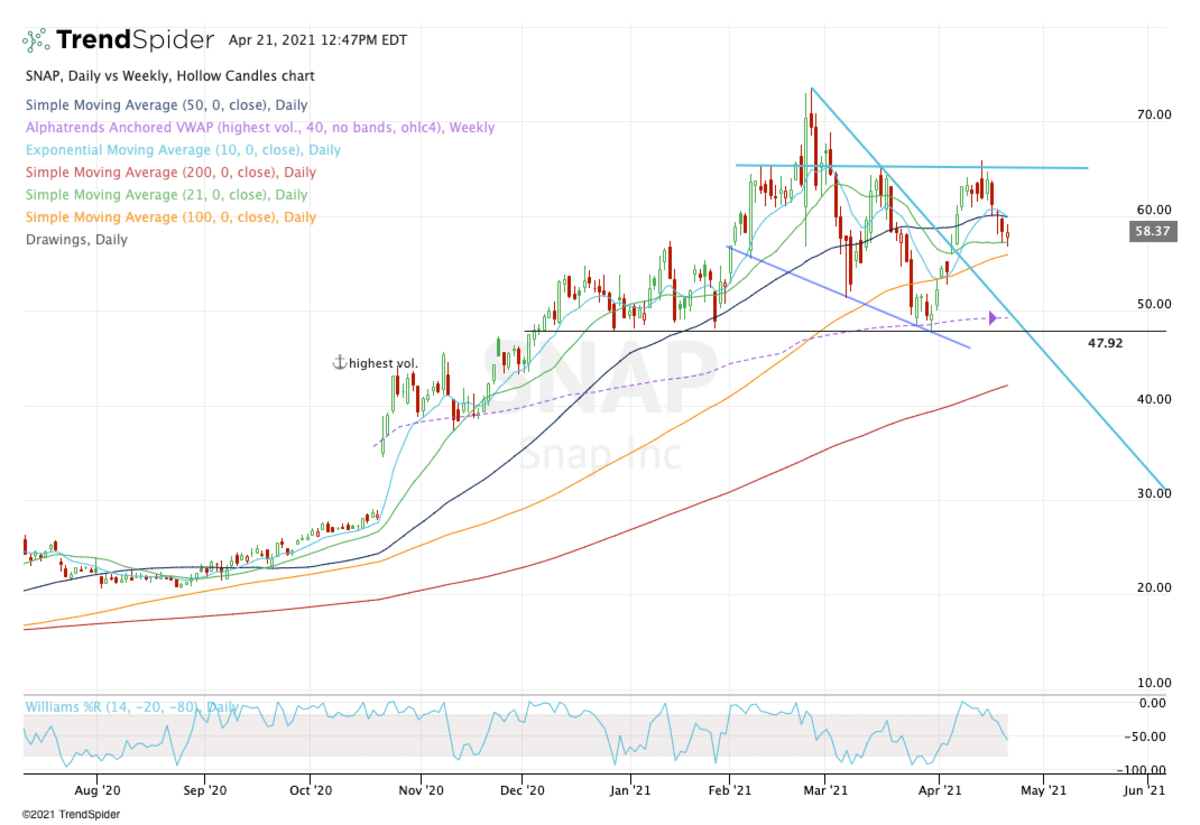1200x825 pixels.
Task: Click the 50.00 price axis label
Action: click(1153, 304)
